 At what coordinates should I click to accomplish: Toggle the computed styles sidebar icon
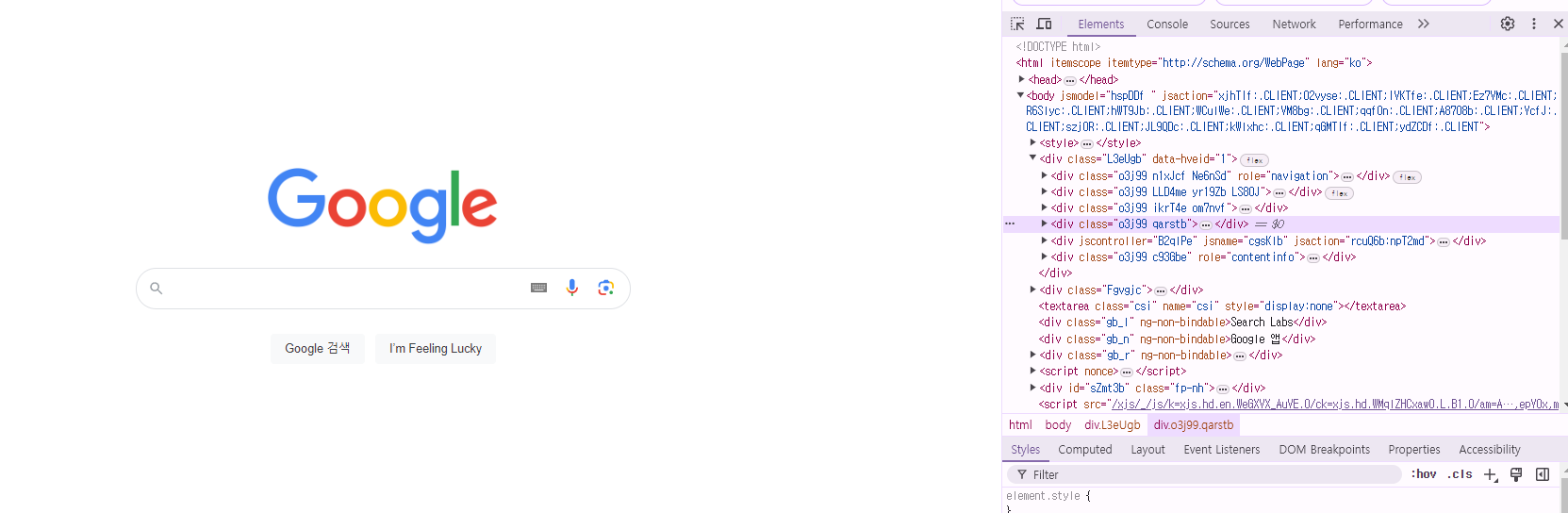click(1543, 474)
